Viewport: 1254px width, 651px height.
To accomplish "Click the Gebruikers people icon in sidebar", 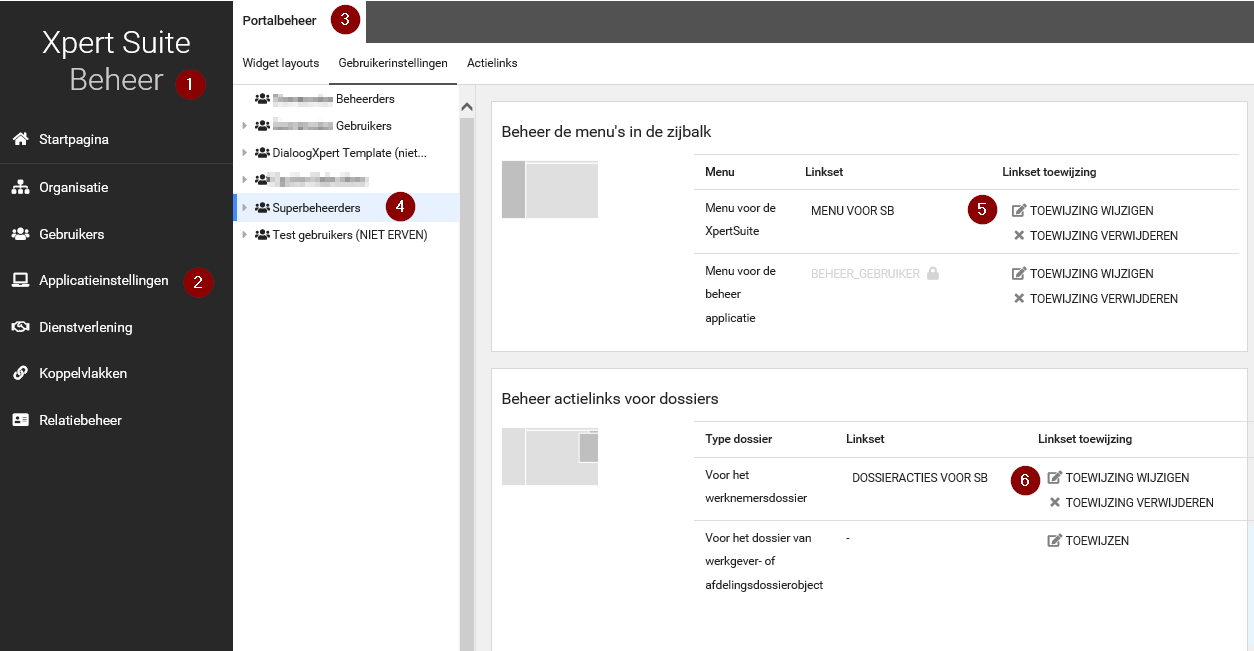I will 20,234.
